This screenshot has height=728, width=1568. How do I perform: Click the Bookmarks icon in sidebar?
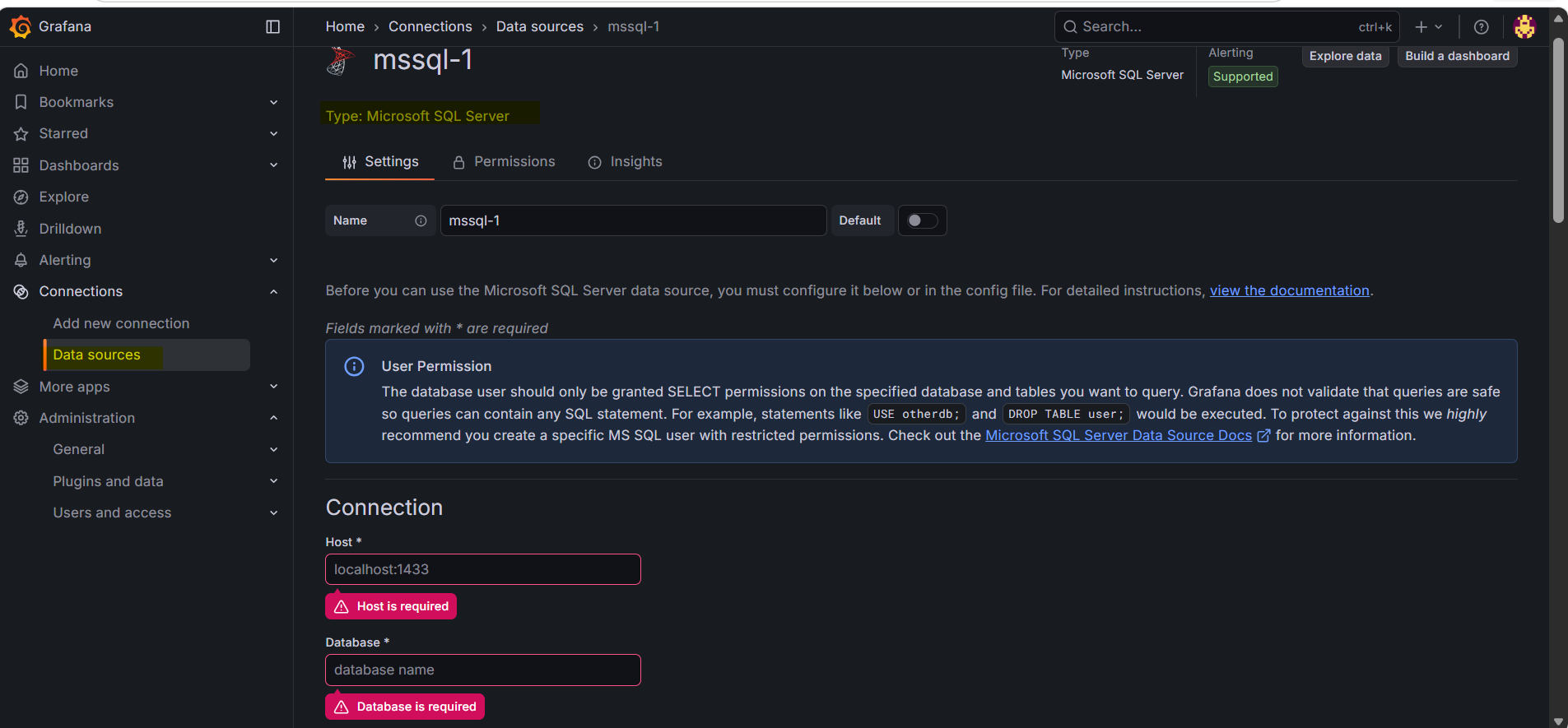(x=21, y=102)
